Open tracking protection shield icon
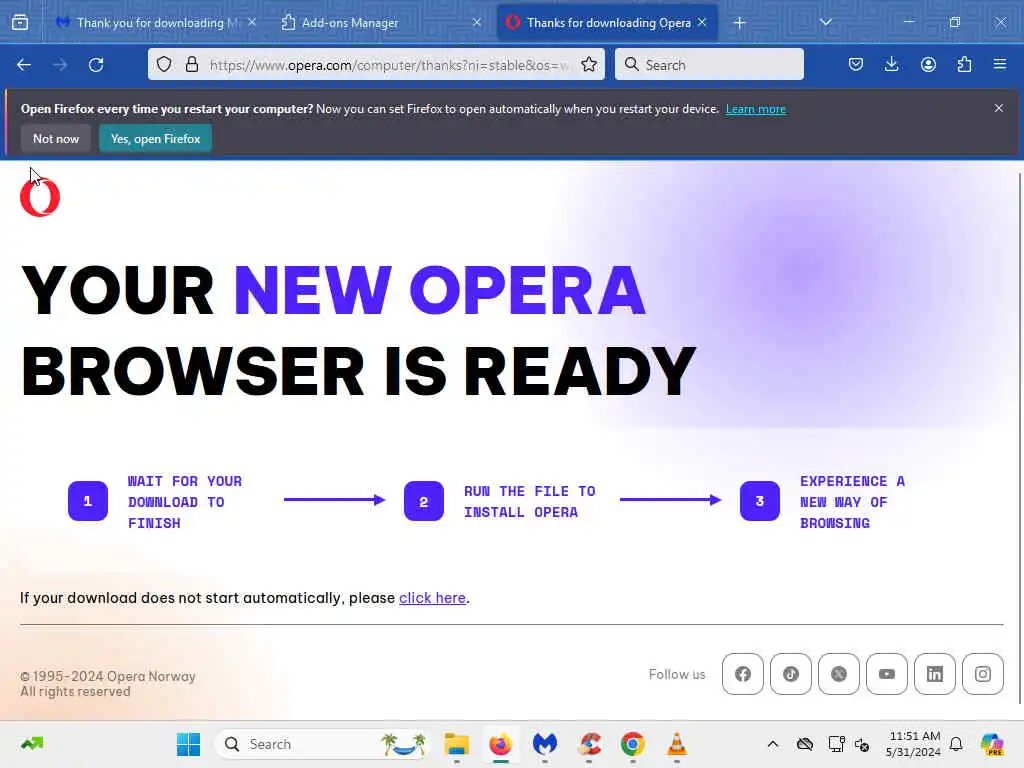 point(164,65)
